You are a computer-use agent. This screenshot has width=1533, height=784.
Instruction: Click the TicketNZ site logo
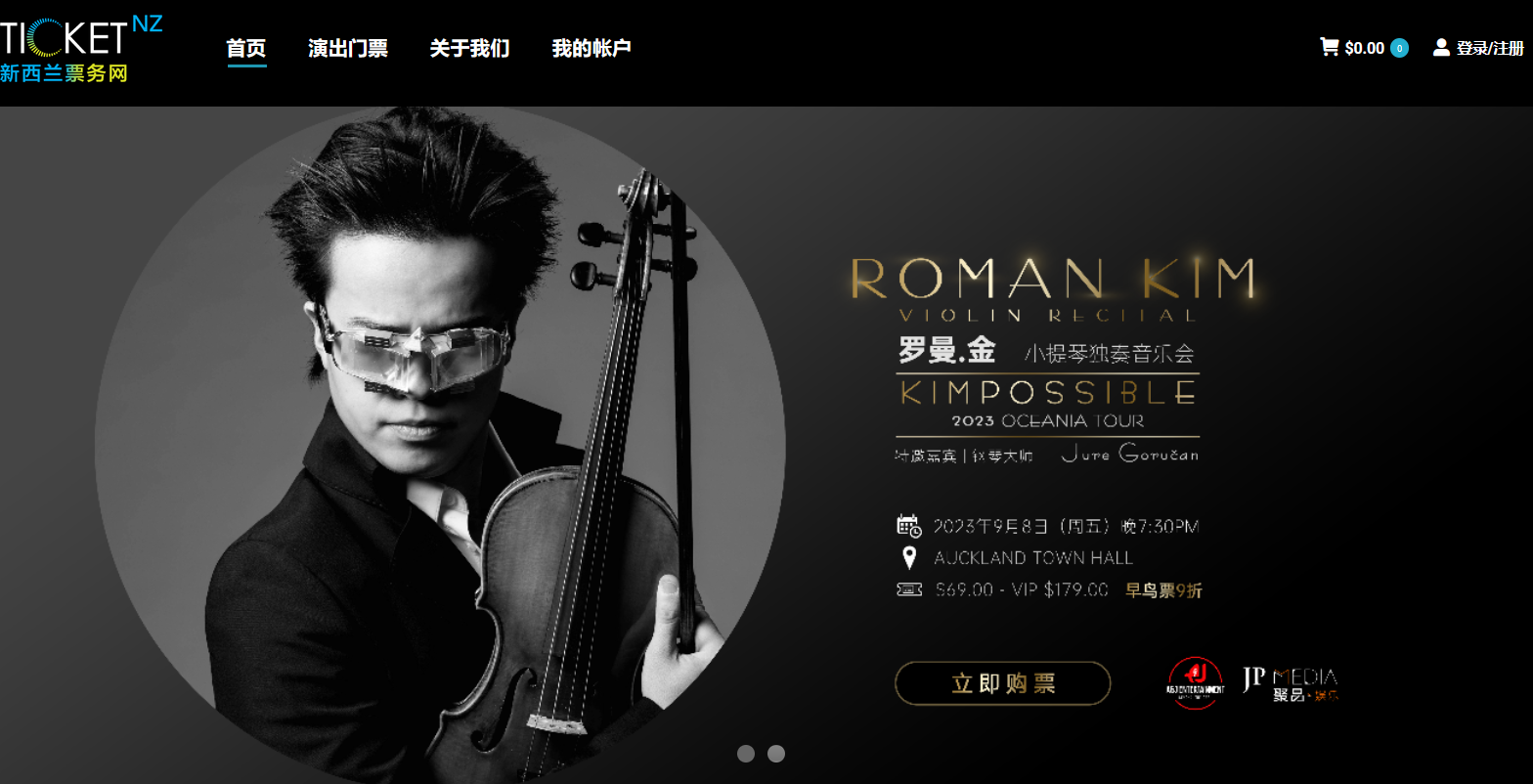(x=81, y=49)
